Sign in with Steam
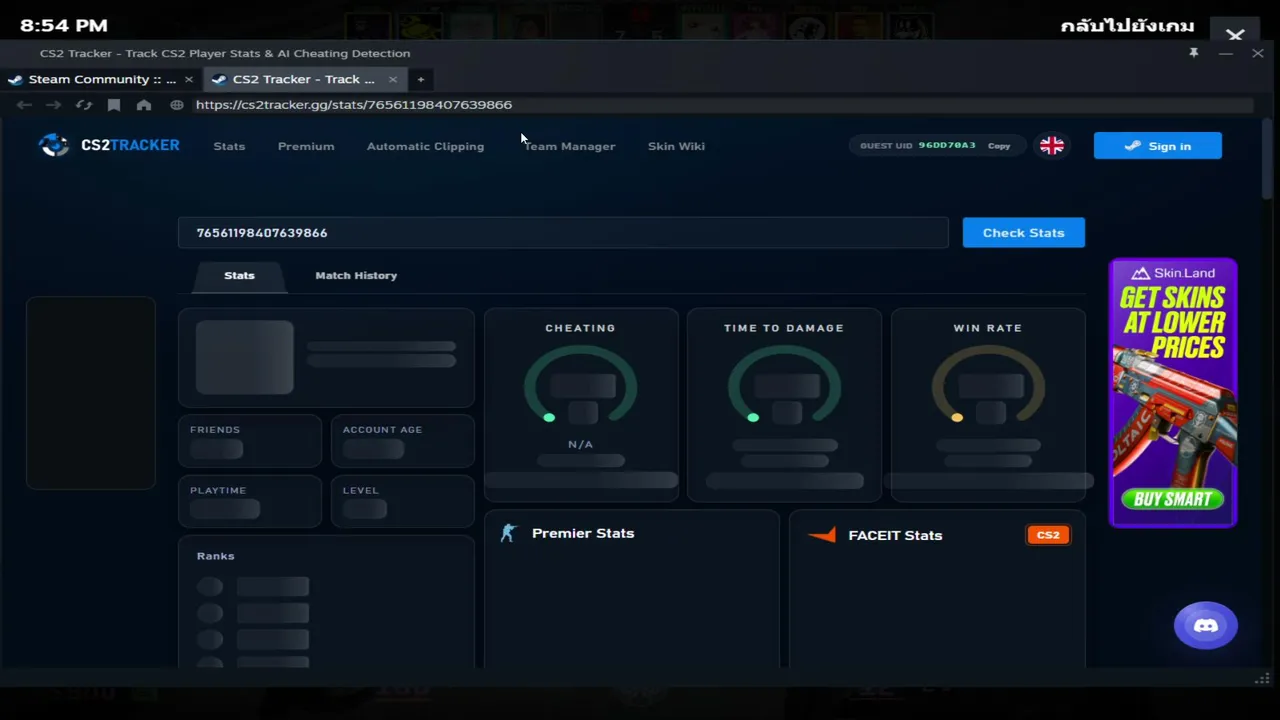 (x=1158, y=146)
